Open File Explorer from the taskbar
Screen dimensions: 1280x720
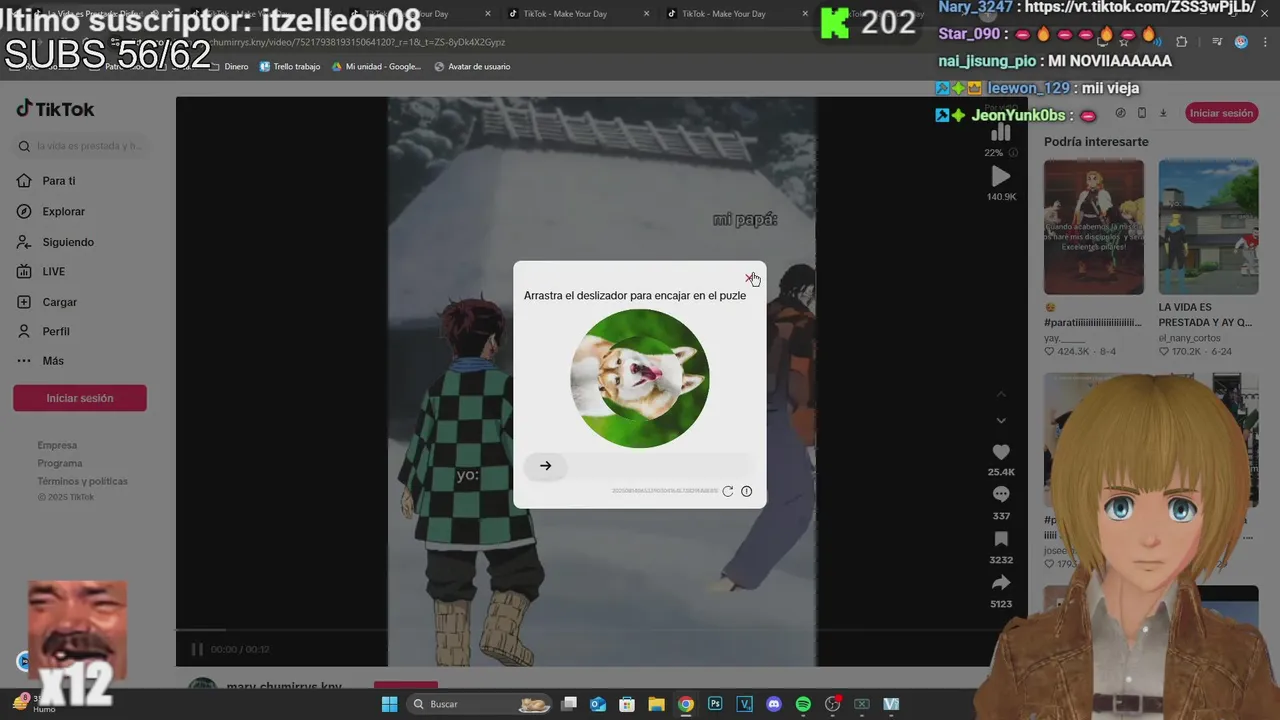[x=656, y=704]
